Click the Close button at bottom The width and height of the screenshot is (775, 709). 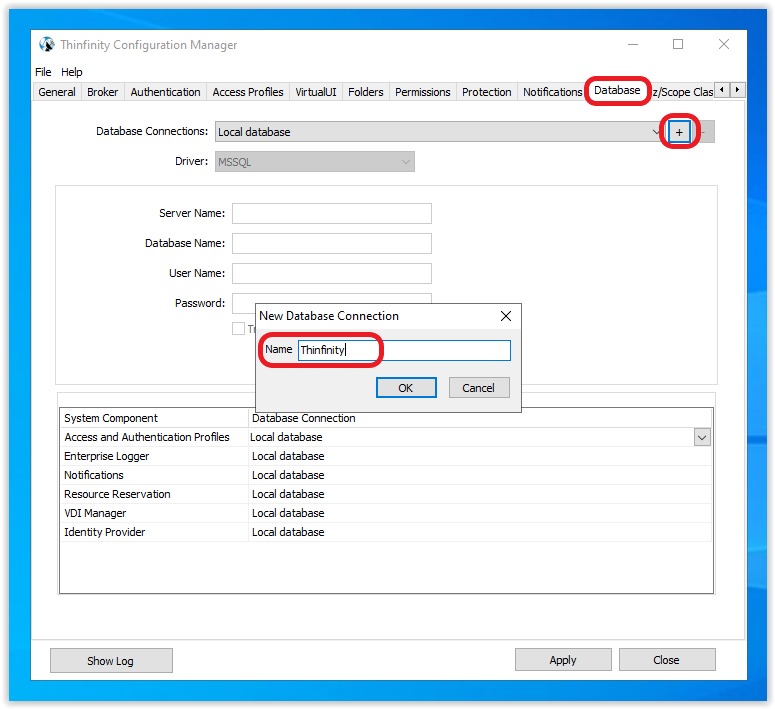pyautogui.click(x=667, y=660)
